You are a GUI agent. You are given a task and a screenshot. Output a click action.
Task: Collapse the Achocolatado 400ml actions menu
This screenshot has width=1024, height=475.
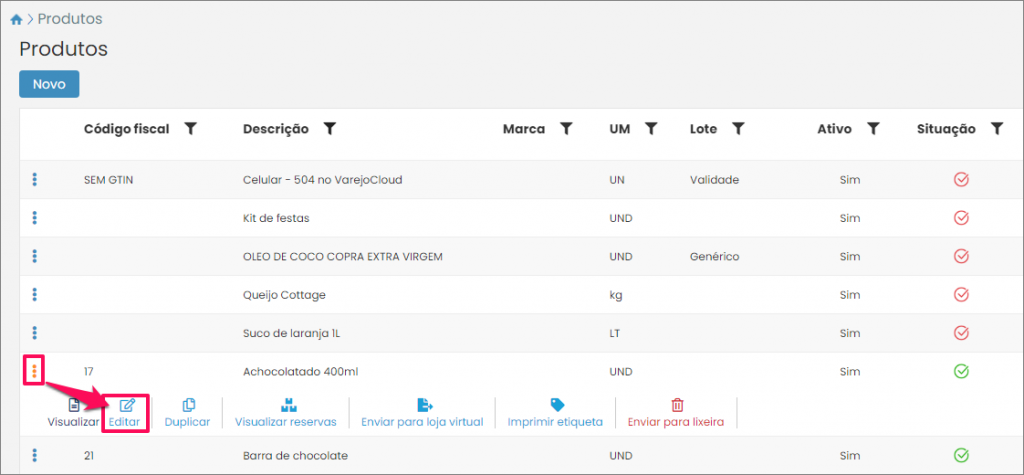tap(35, 371)
